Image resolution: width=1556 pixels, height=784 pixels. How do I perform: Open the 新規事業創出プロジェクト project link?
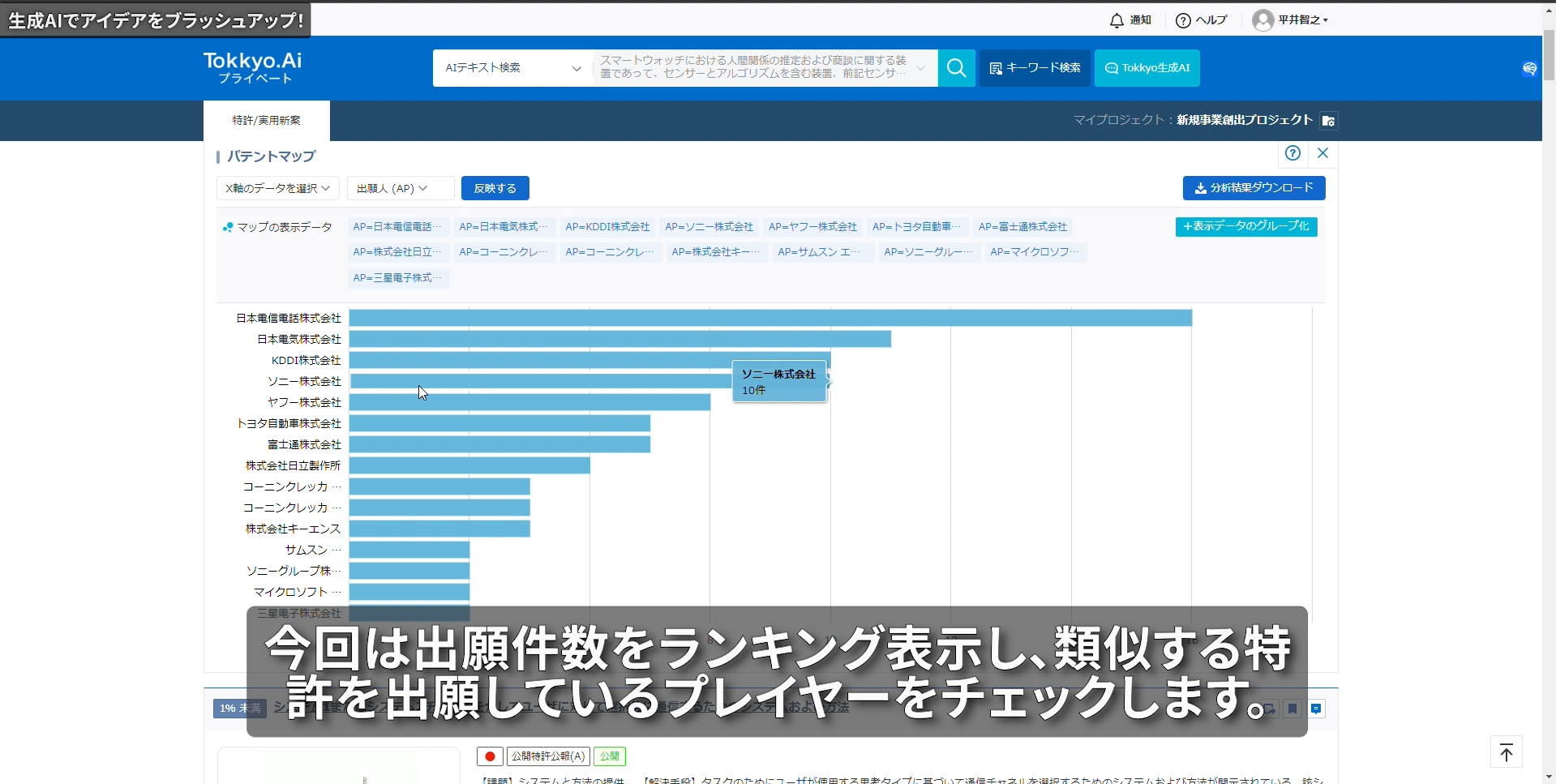coord(1245,120)
